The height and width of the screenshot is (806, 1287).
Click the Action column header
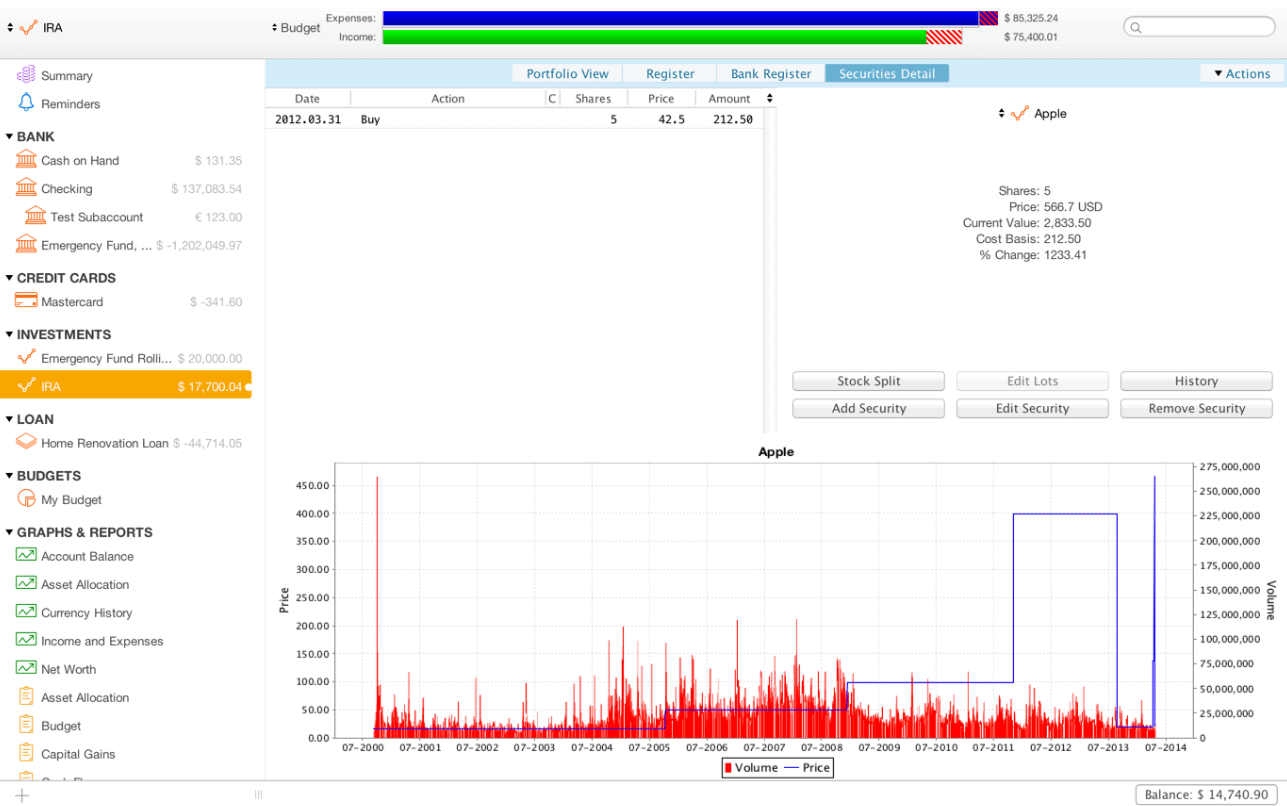[x=447, y=98]
